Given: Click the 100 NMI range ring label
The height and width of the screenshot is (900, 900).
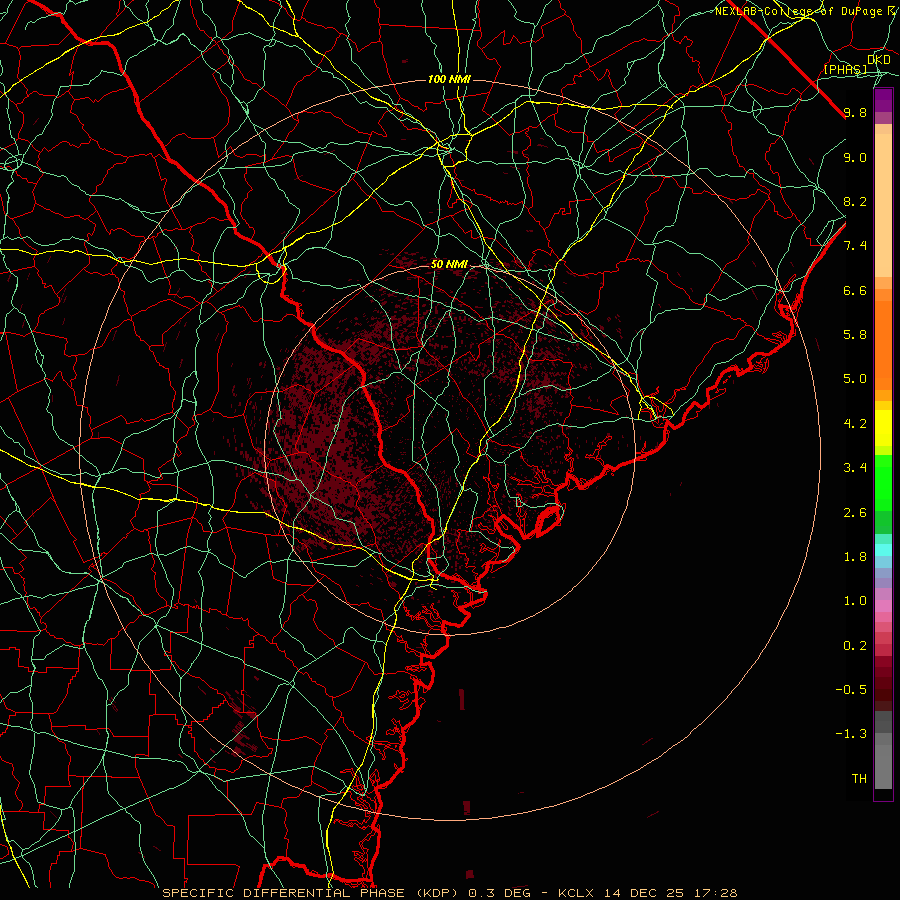Looking at the screenshot, I should click(x=449, y=79).
